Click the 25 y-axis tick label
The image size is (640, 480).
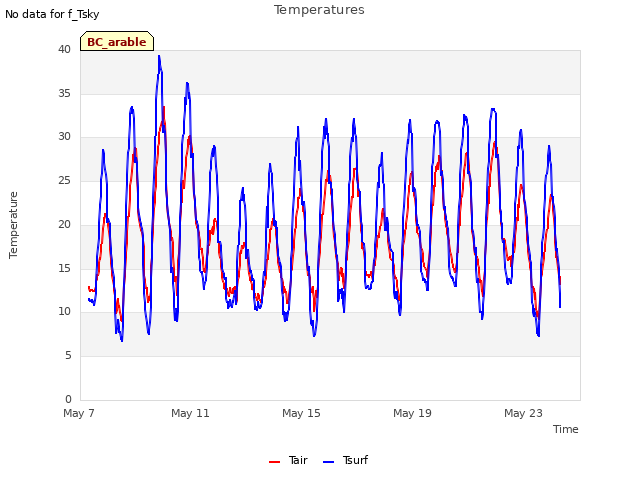point(64,180)
